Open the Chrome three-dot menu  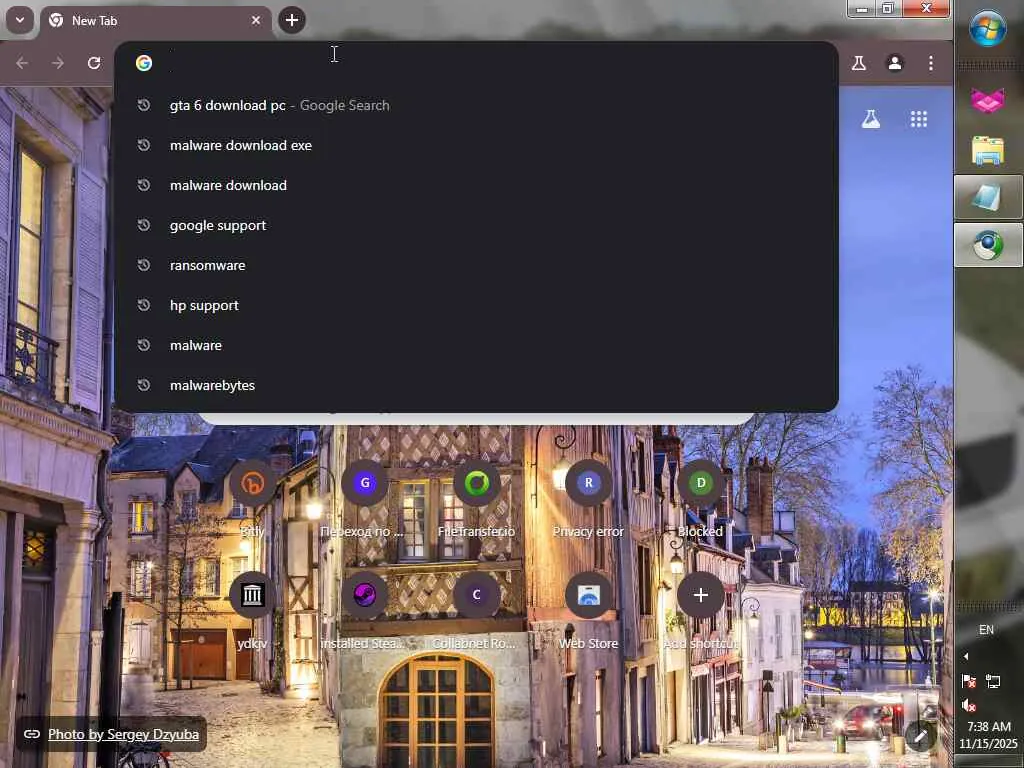click(931, 63)
